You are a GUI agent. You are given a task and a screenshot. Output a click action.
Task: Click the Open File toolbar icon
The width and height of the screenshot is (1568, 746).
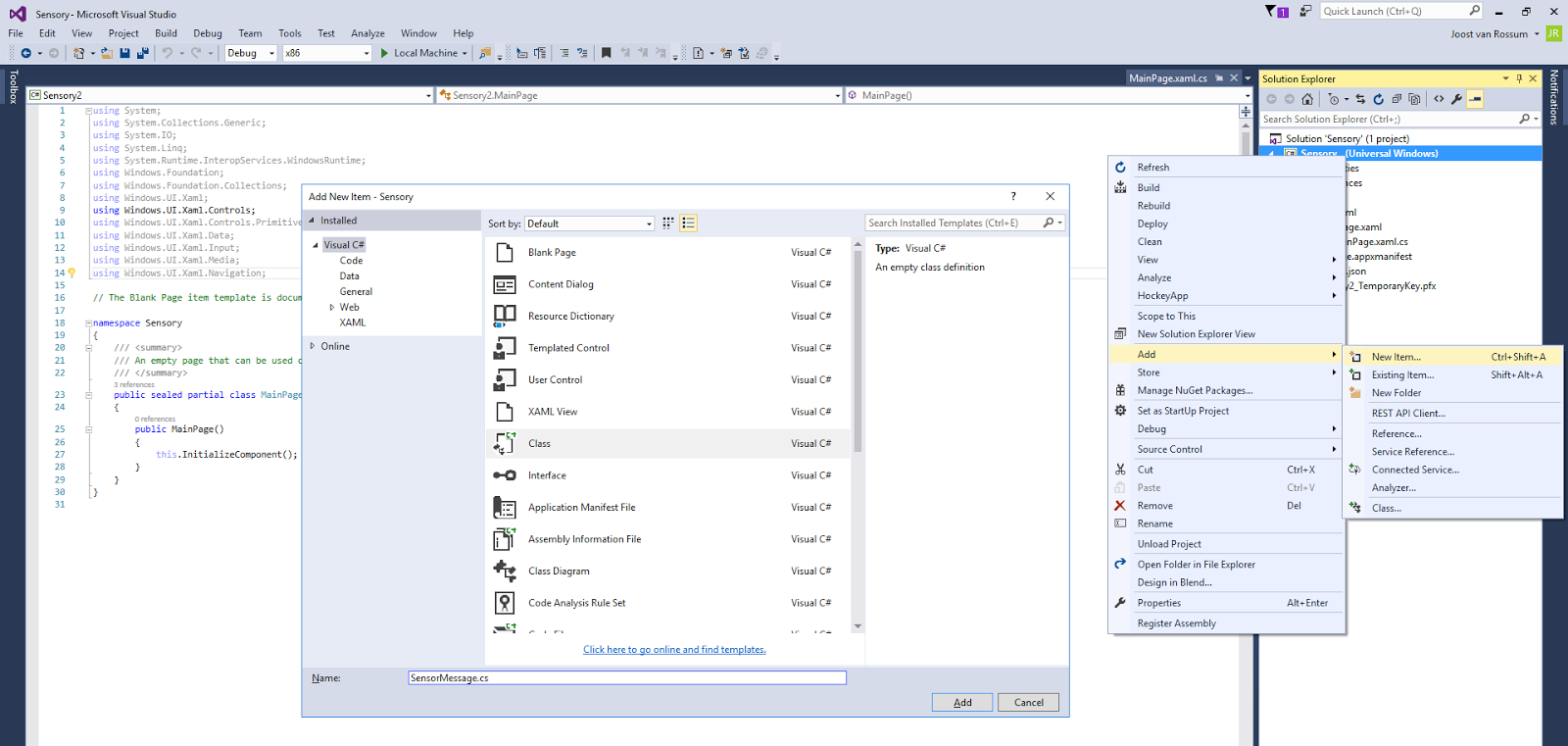pyautogui.click(x=107, y=53)
